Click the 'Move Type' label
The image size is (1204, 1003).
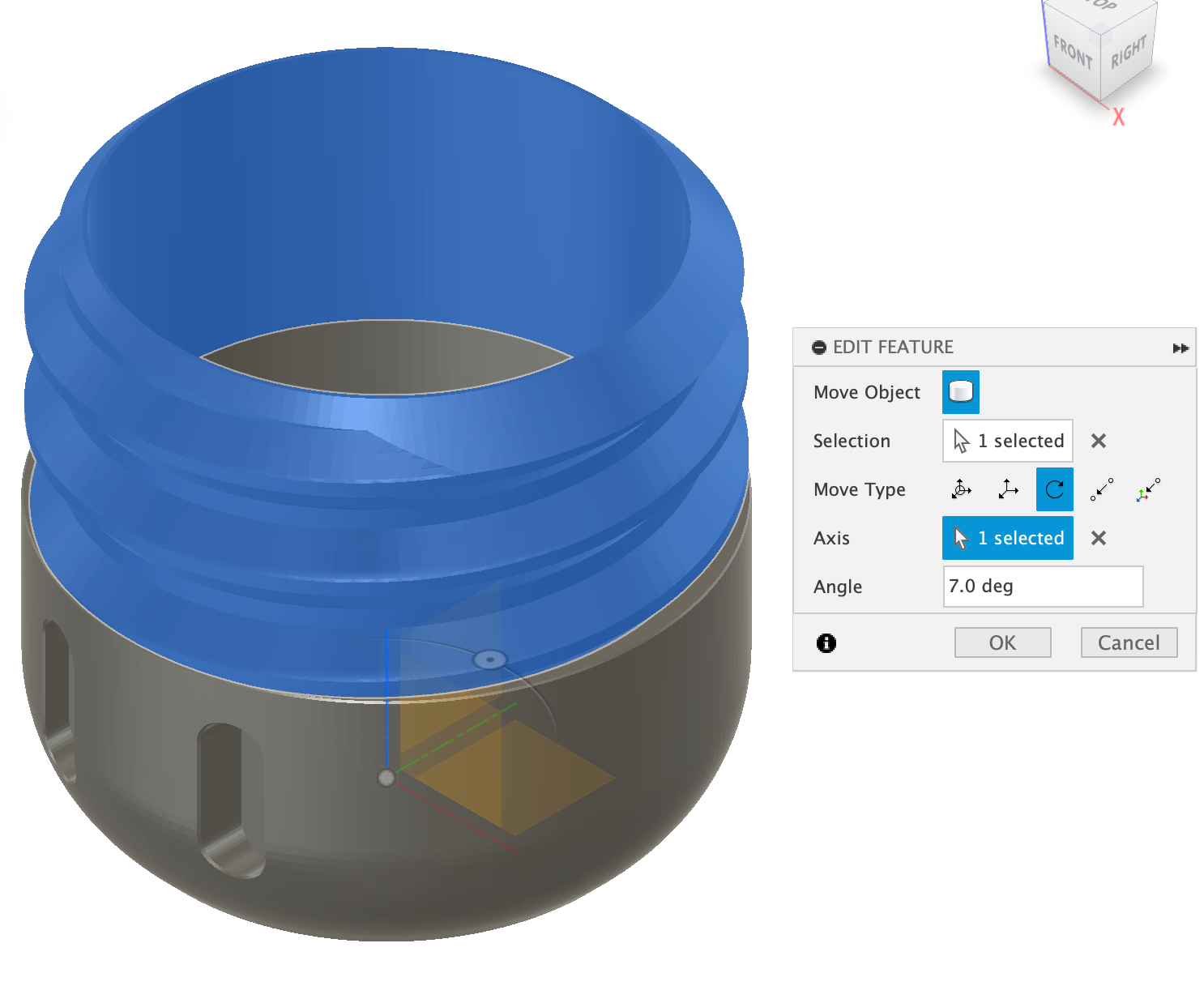tap(860, 489)
